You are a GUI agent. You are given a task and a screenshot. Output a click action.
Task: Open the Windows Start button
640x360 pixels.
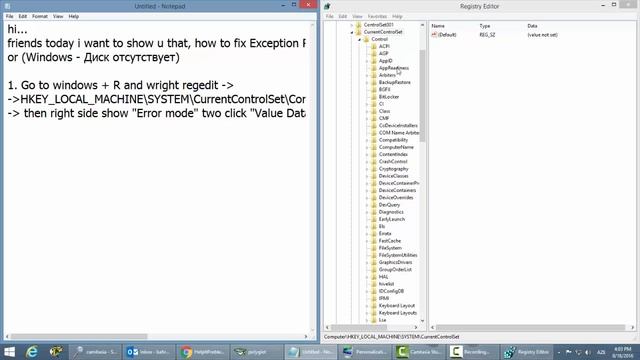pos(9,352)
